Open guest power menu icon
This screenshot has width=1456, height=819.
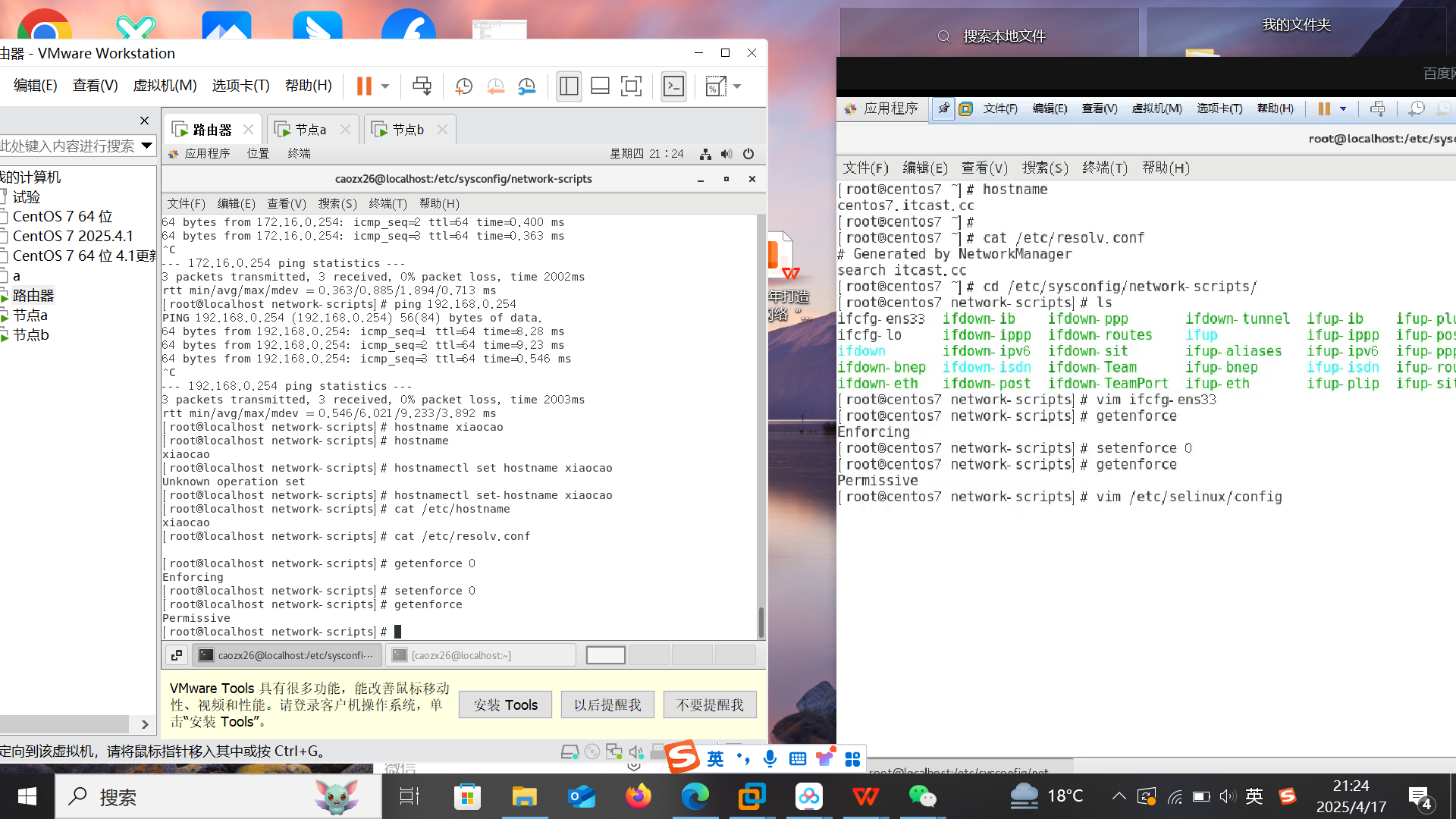click(748, 154)
